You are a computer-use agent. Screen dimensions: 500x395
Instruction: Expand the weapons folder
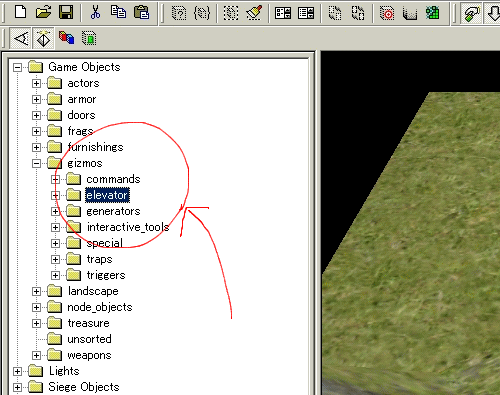[x=36, y=355]
